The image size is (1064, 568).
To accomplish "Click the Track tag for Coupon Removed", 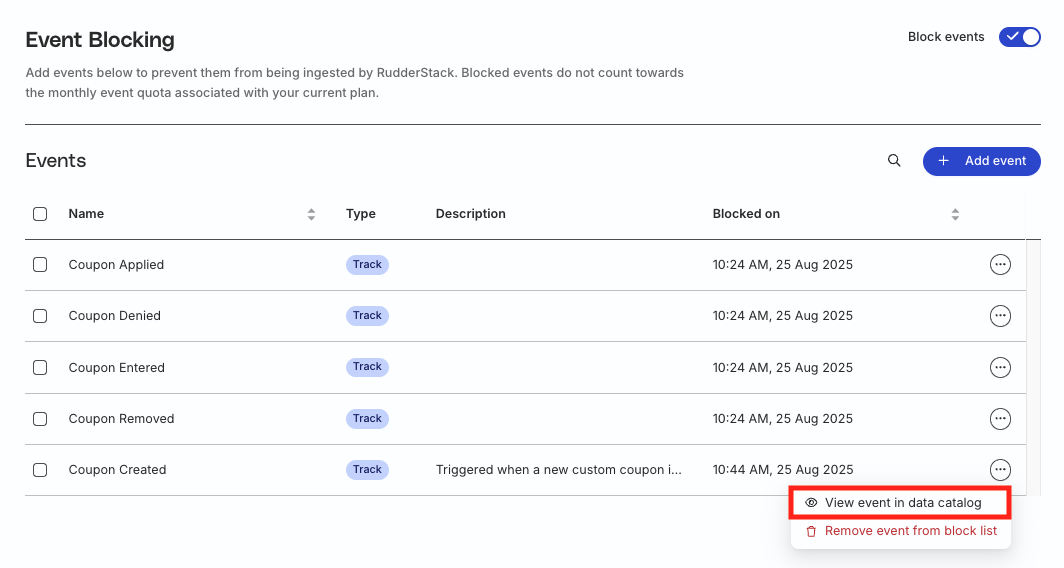I will point(367,419).
